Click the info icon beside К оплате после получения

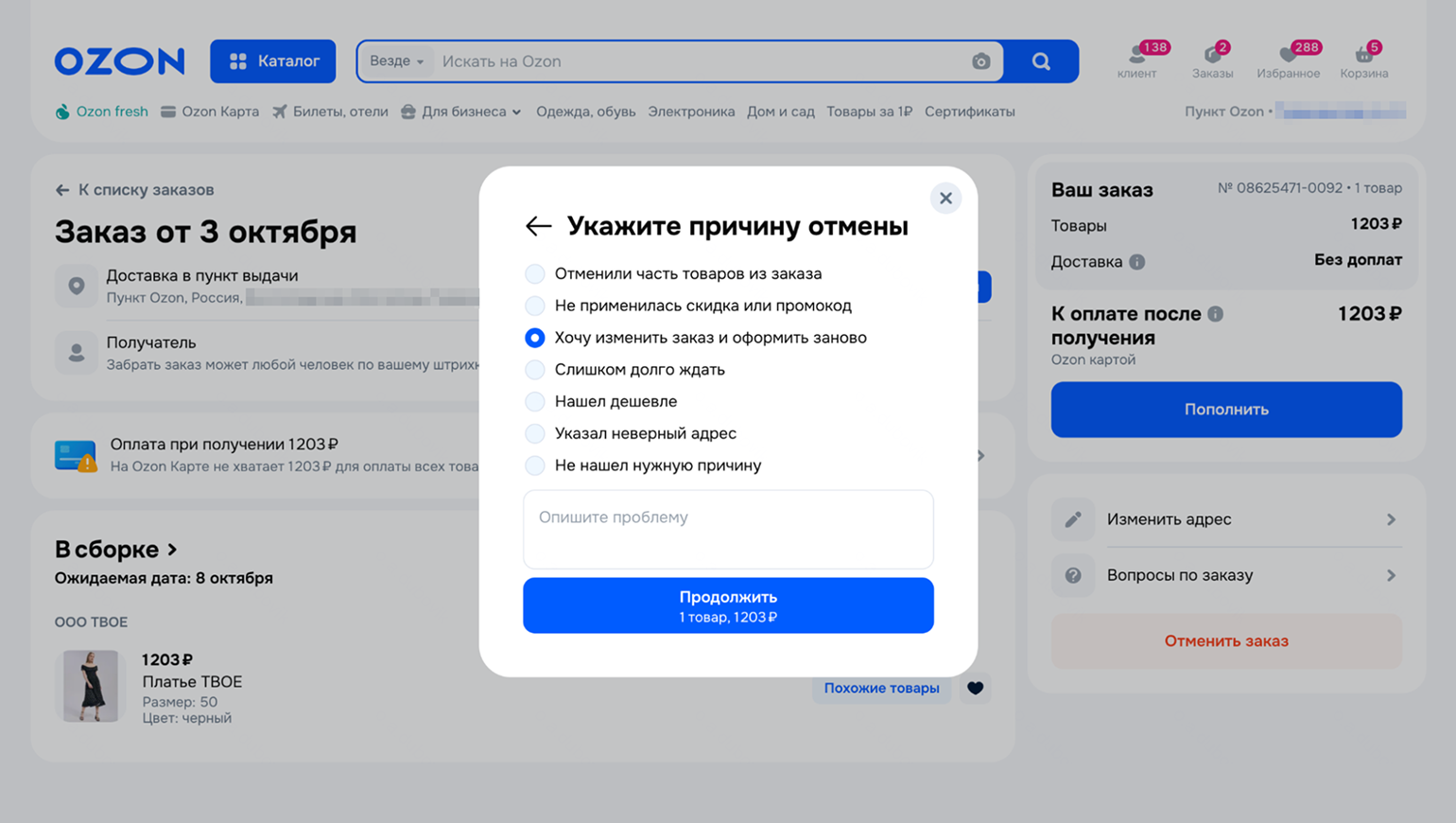tap(1215, 314)
